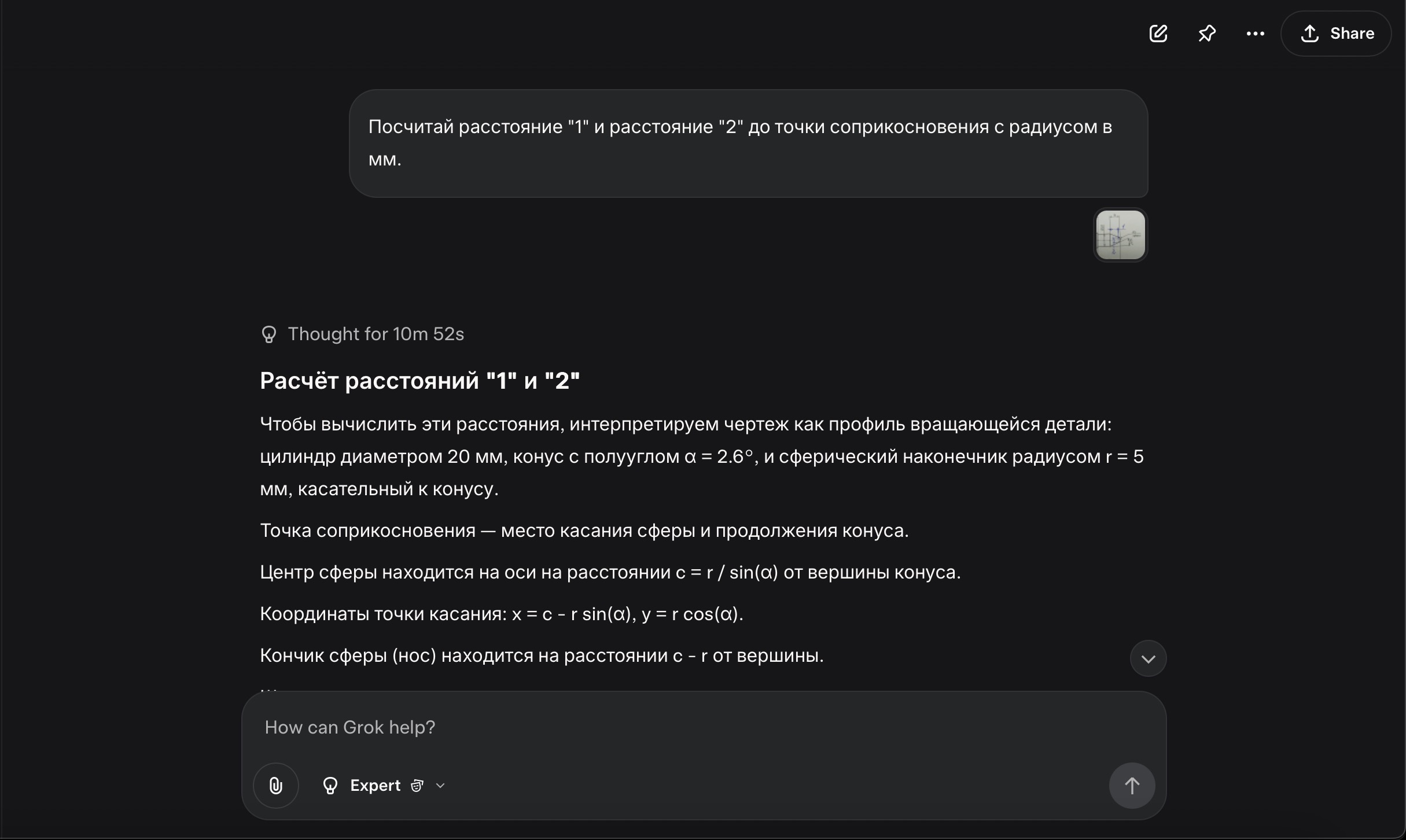
Task: Click the line beginning "Точка соприкосновения"
Action: point(584,530)
